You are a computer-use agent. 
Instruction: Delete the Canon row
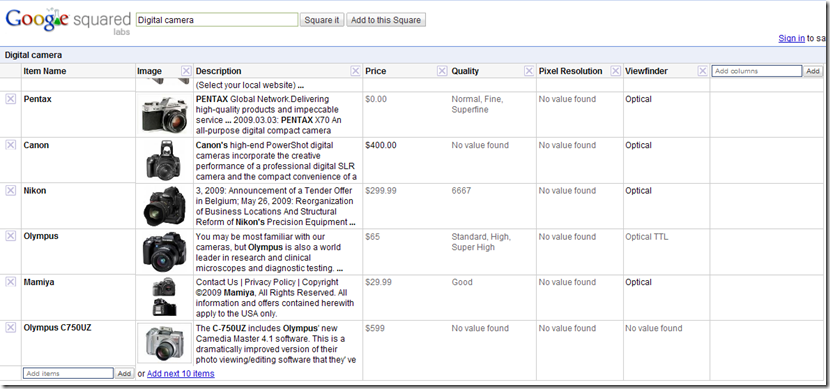click(x=11, y=144)
